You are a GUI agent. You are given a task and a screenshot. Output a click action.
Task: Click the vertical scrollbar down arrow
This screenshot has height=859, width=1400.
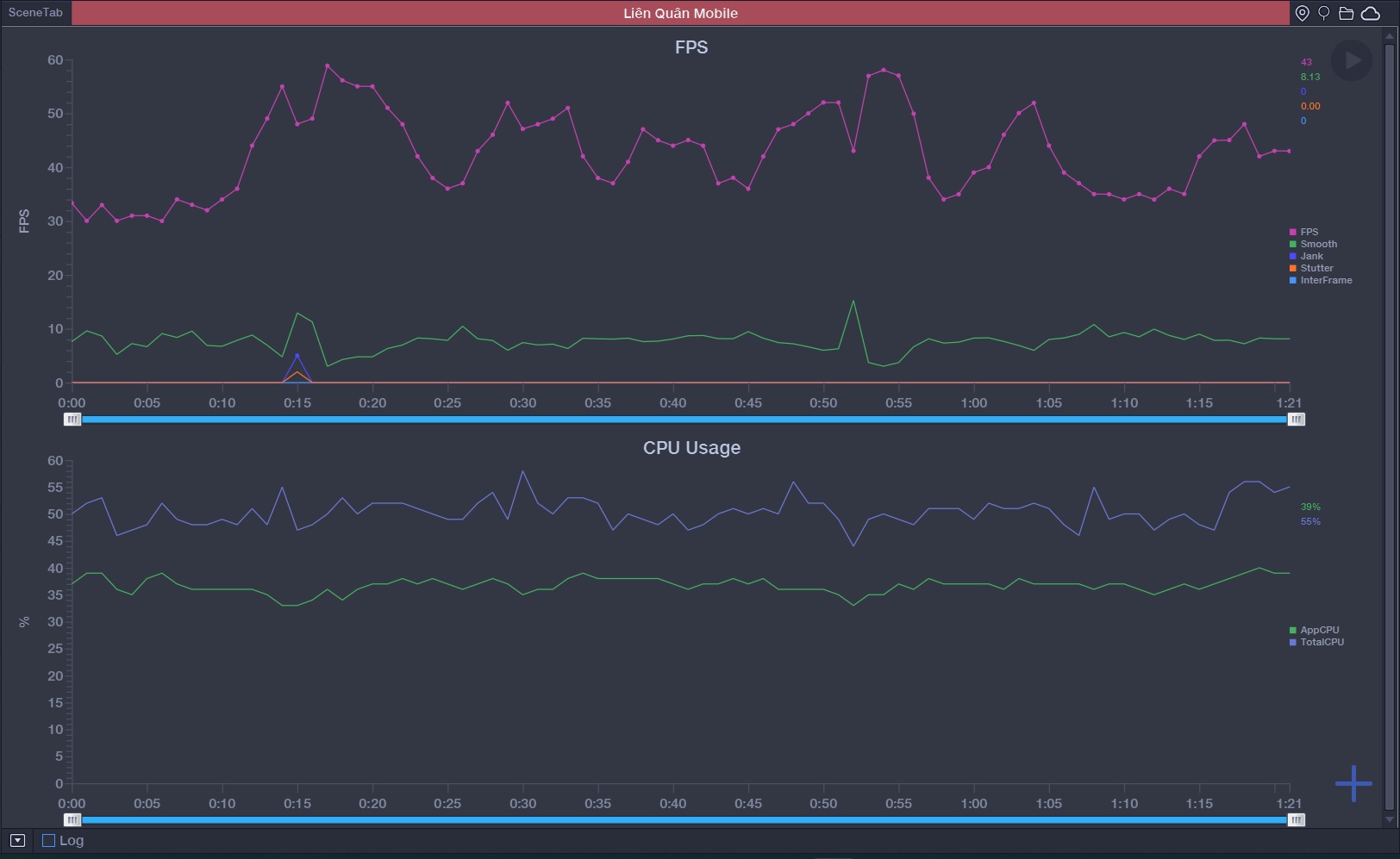coord(1389,819)
